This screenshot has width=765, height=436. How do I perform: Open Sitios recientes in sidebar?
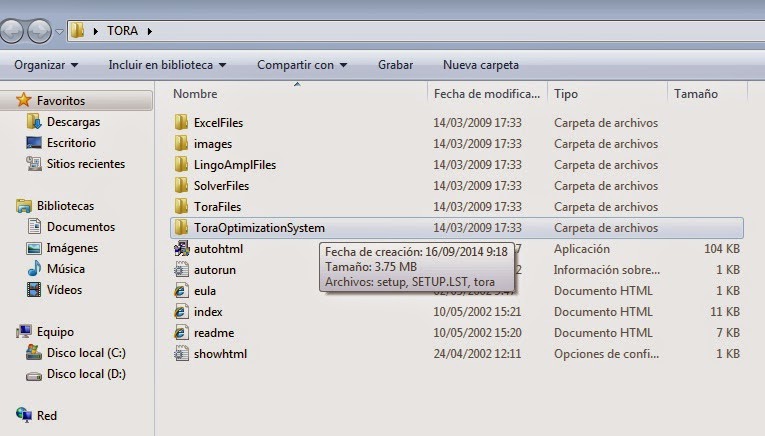(86, 164)
